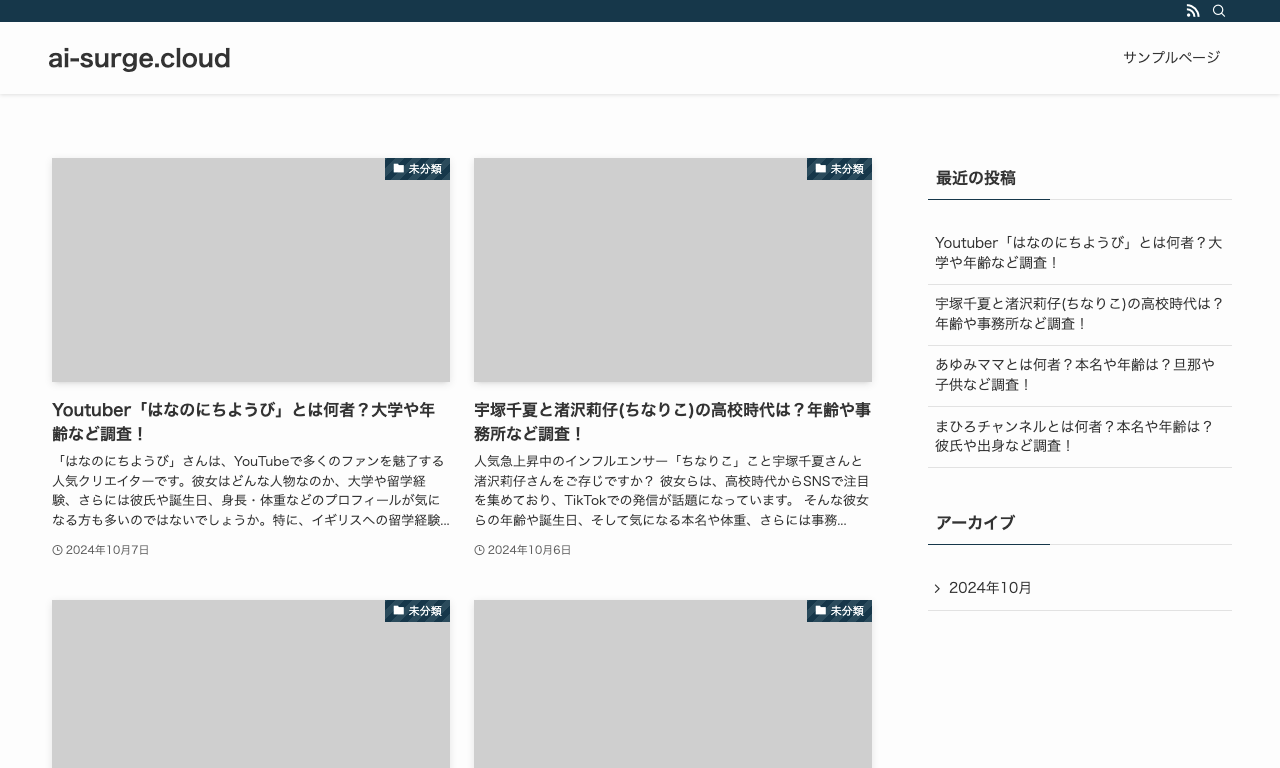Open sidebar recent post about はなのにちようび
The height and width of the screenshot is (768, 1280).
coord(1080,253)
